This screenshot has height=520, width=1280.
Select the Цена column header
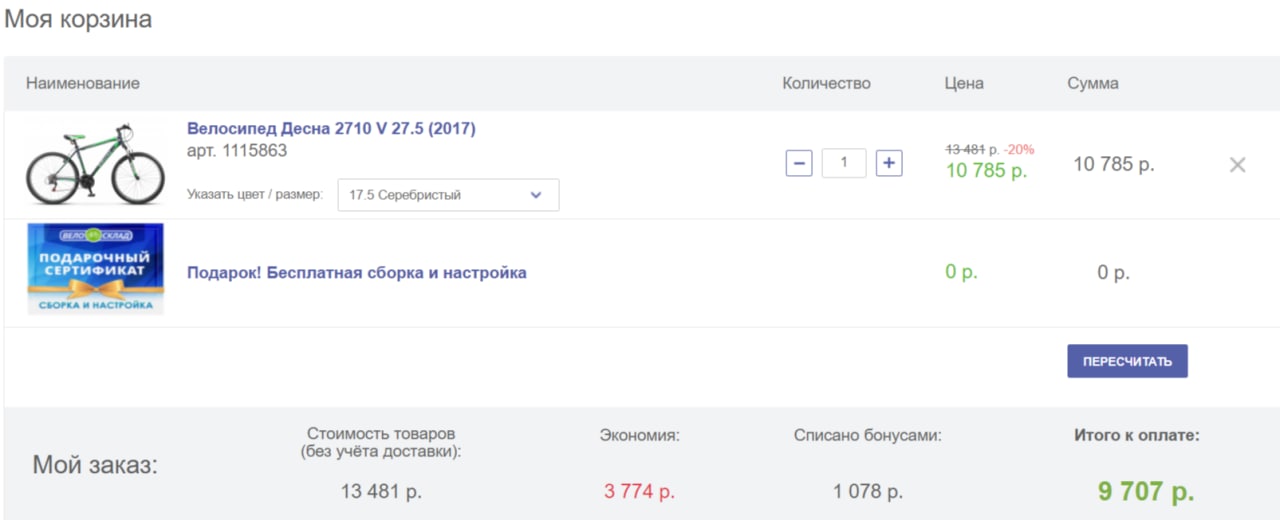[x=964, y=83]
